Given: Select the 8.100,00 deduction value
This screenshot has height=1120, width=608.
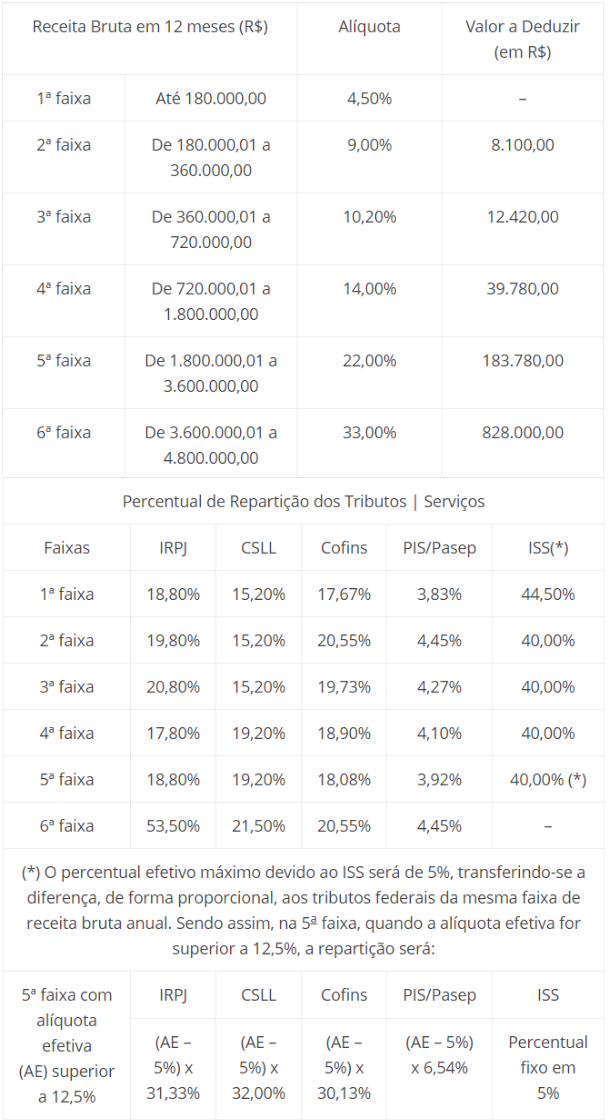Looking at the screenshot, I should point(523,145).
